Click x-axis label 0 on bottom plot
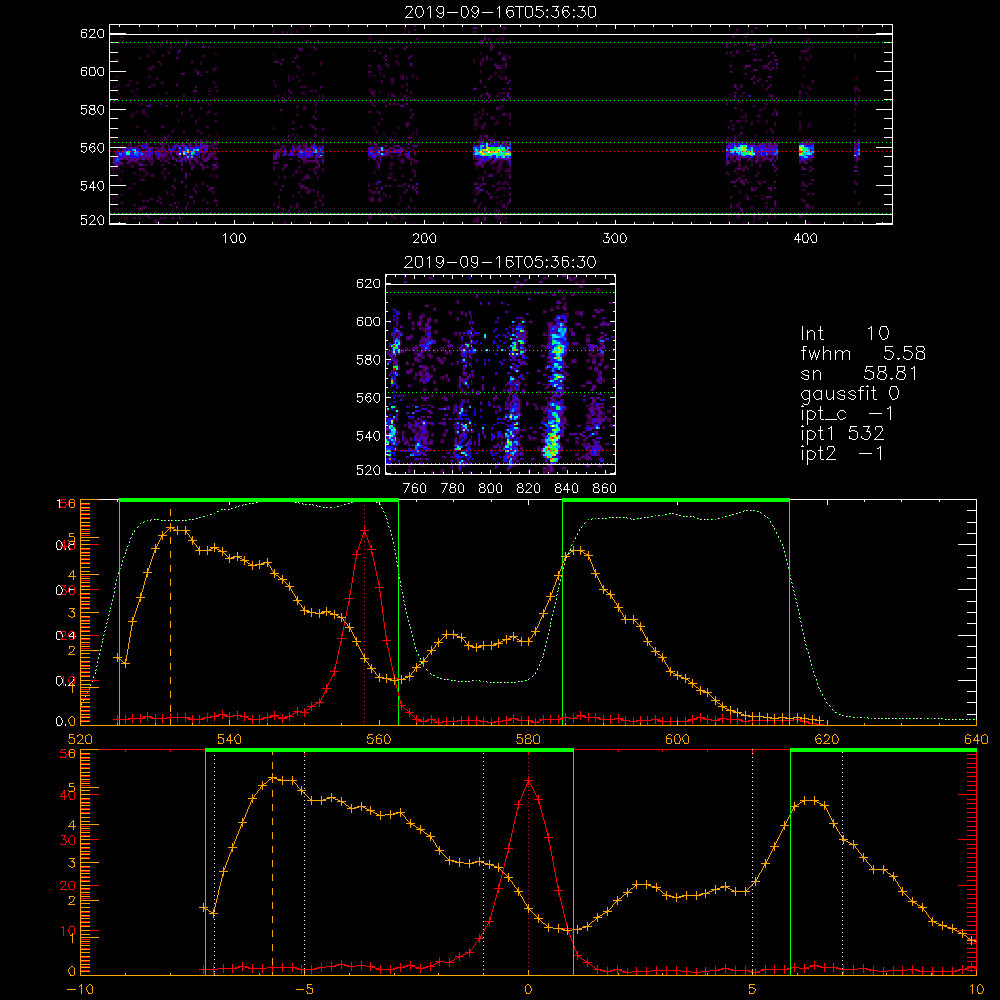The image size is (1000, 1000). coord(528,990)
